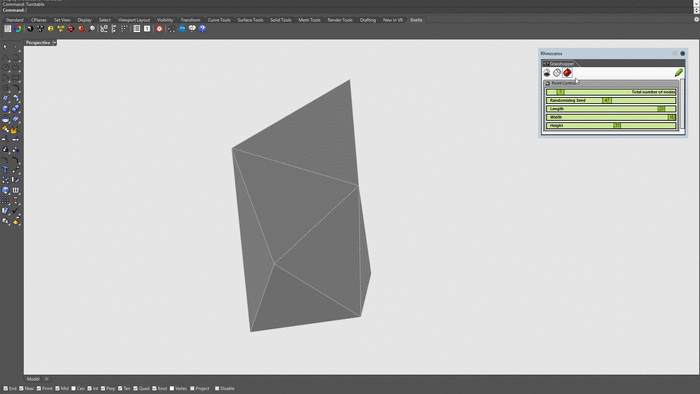Click the white panel layout toolbar icon
Screen dimensions: 700x394
tap(137, 29)
